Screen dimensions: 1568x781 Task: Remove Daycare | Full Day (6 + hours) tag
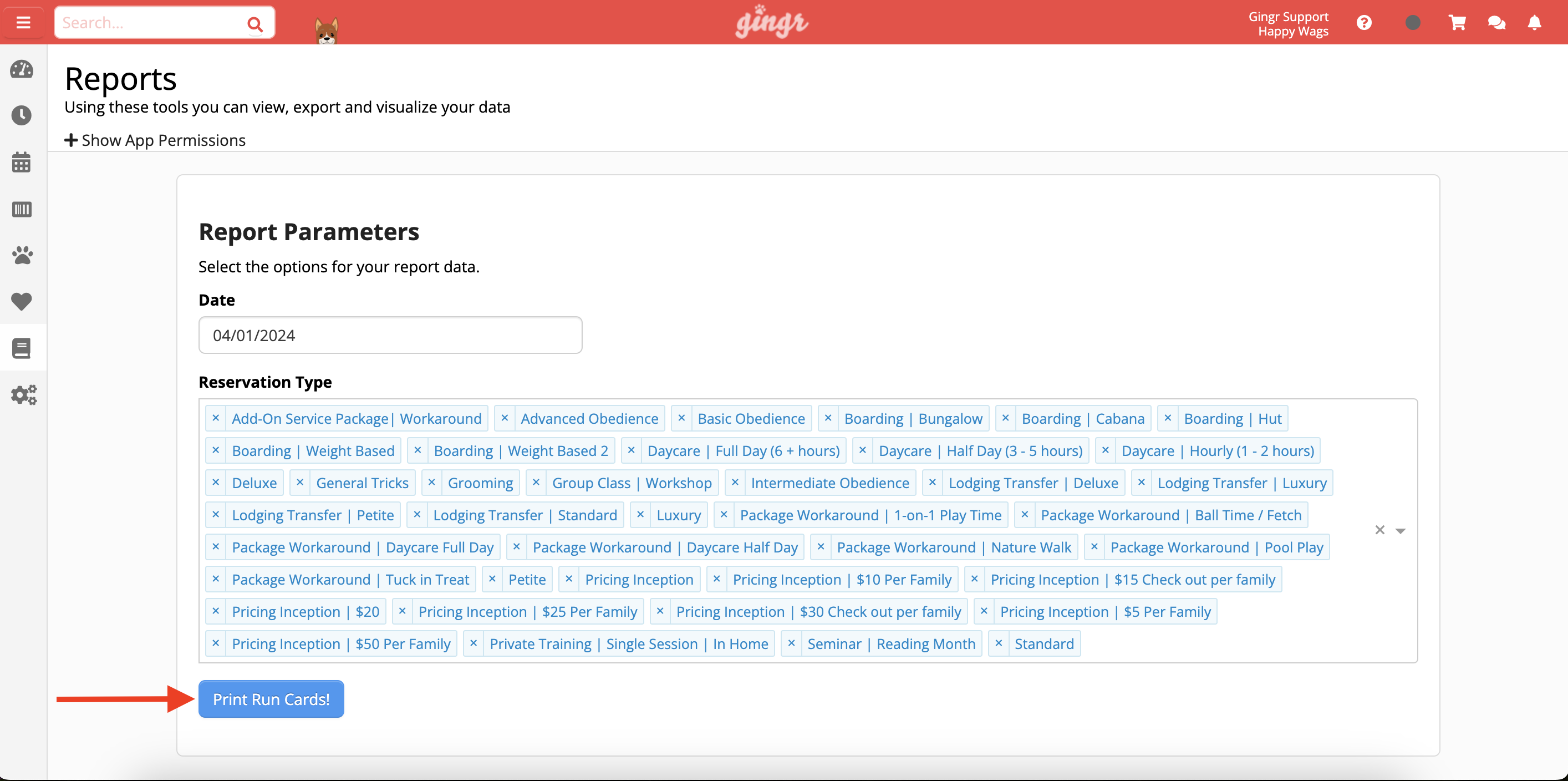tap(631, 450)
